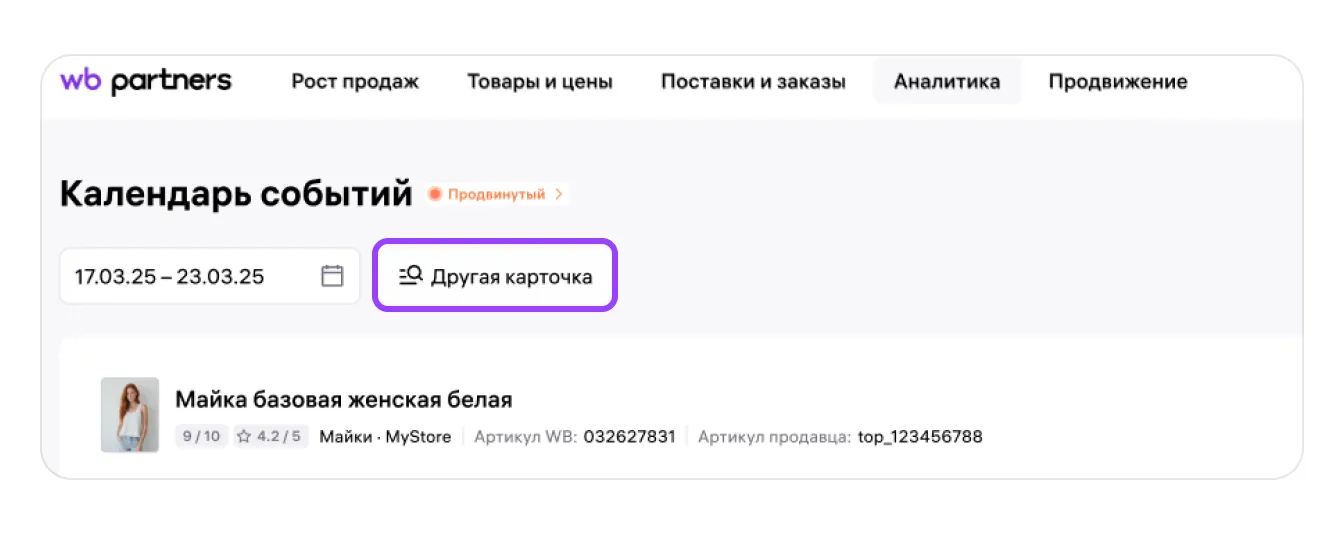The image size is (1344, 534).
Task: Open the calendar date picker icon
Action: (332, 276)
